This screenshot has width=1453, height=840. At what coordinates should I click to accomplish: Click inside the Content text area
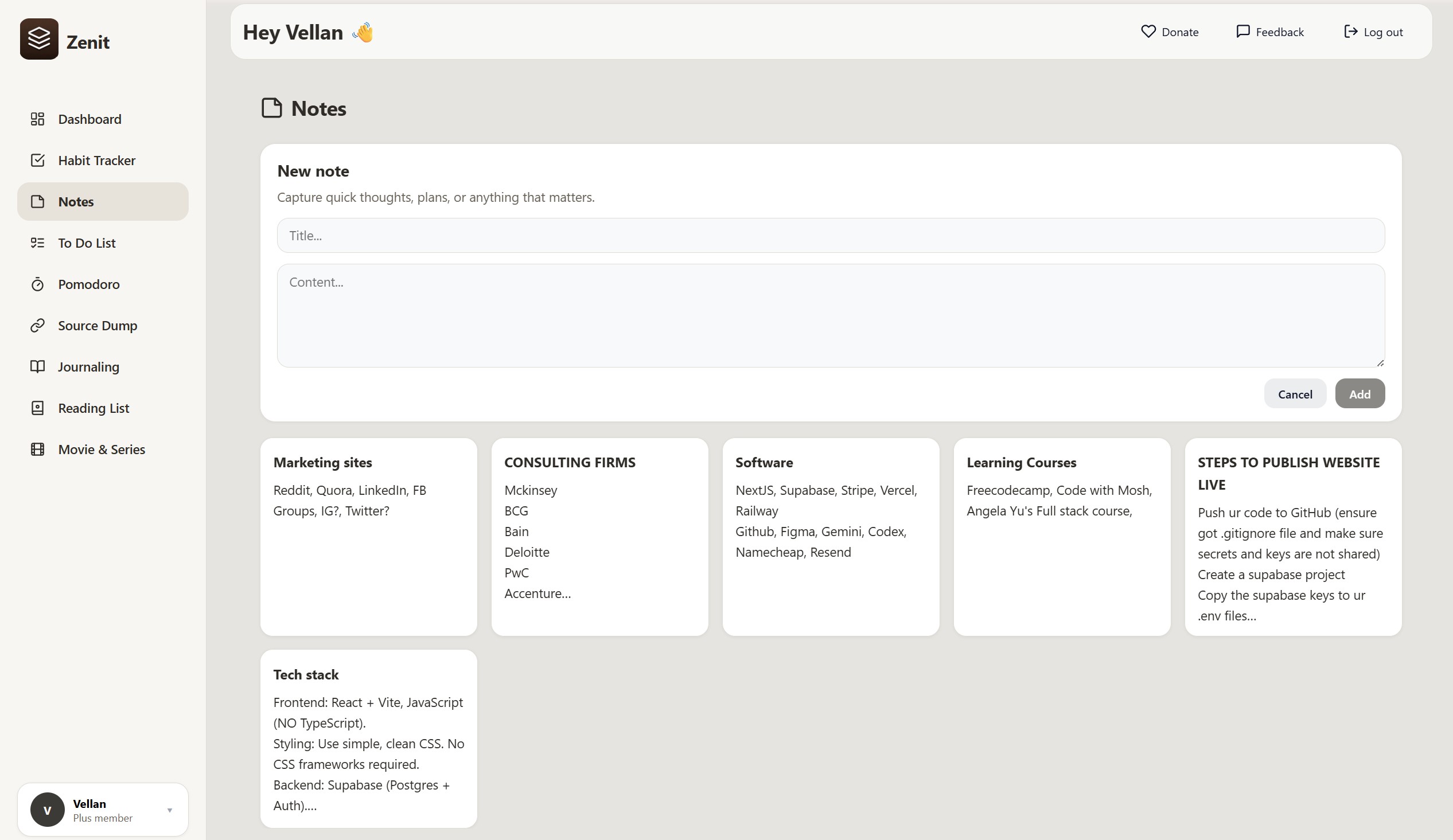(x=830, y=315)
